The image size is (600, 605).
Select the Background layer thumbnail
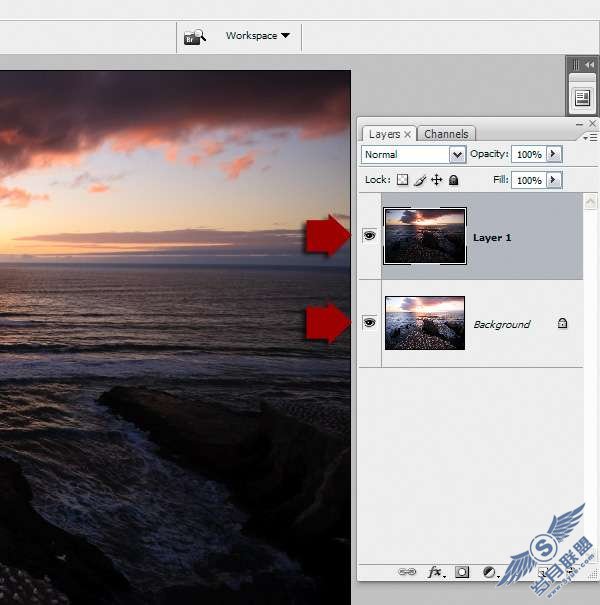click(425, 323)
